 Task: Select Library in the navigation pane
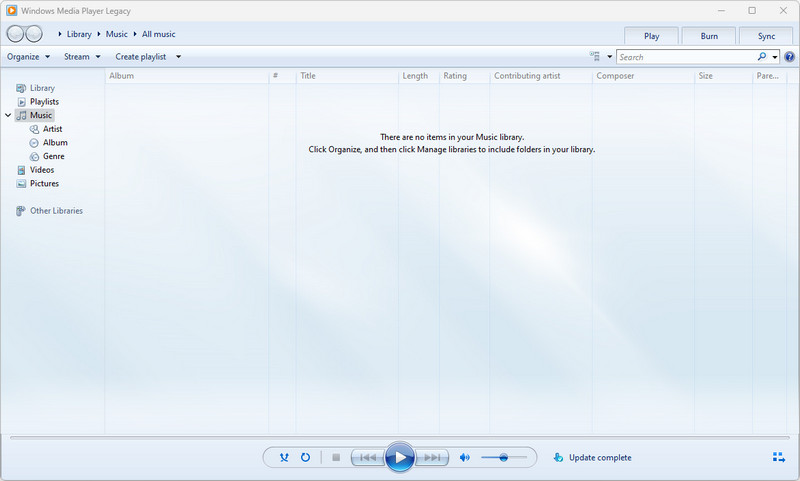42,88
